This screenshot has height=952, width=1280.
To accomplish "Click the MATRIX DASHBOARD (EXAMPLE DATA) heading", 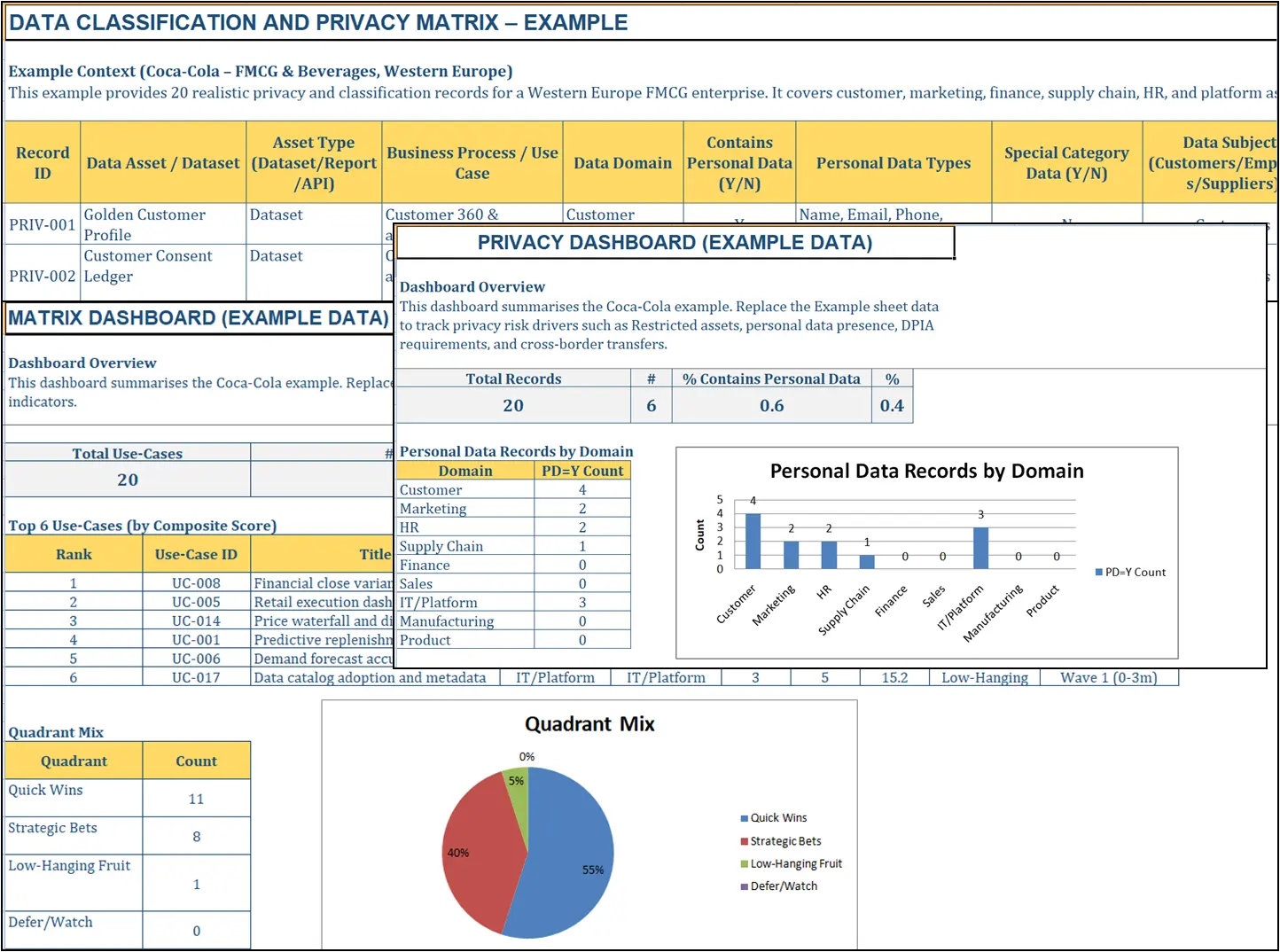I will pos(197,317).
